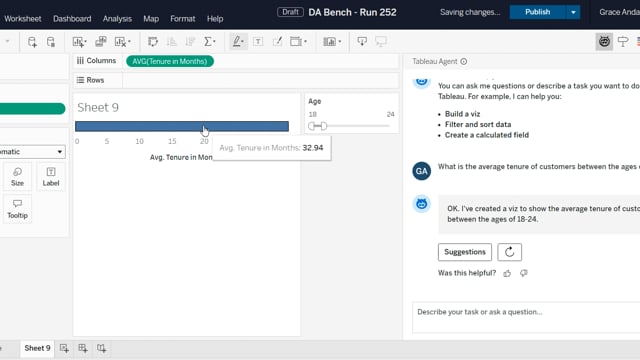
Task: Click the Sheet 9 title
Action: 98,107
